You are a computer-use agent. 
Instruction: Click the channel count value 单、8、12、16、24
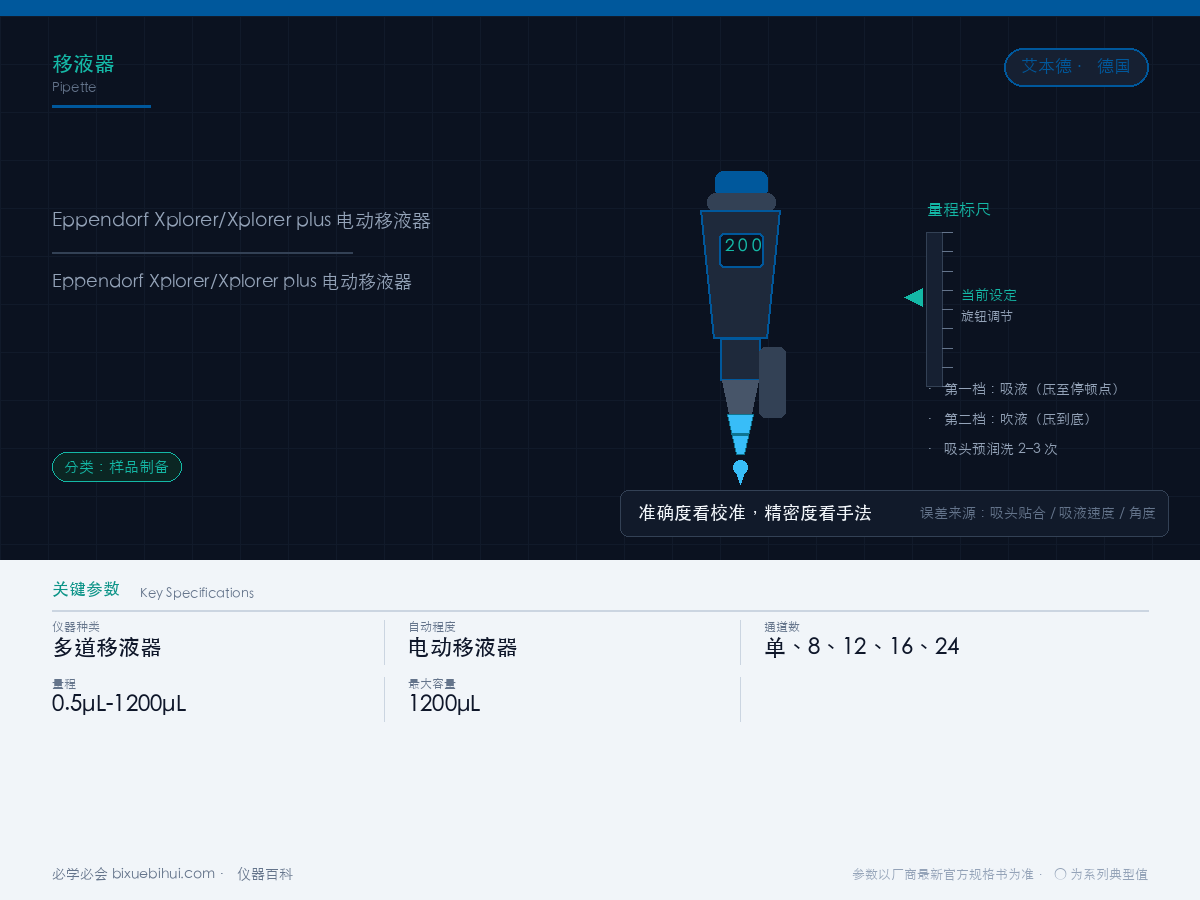[x=862, y=647]
